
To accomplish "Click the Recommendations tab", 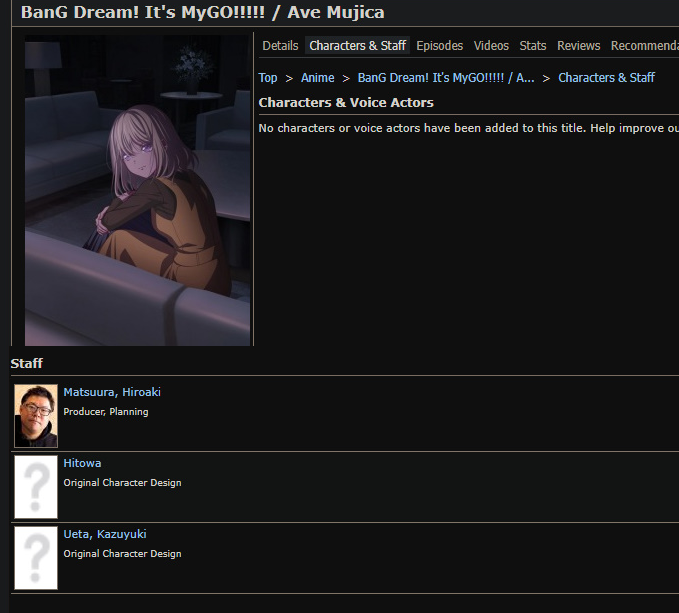I will [x=644, y=45].
